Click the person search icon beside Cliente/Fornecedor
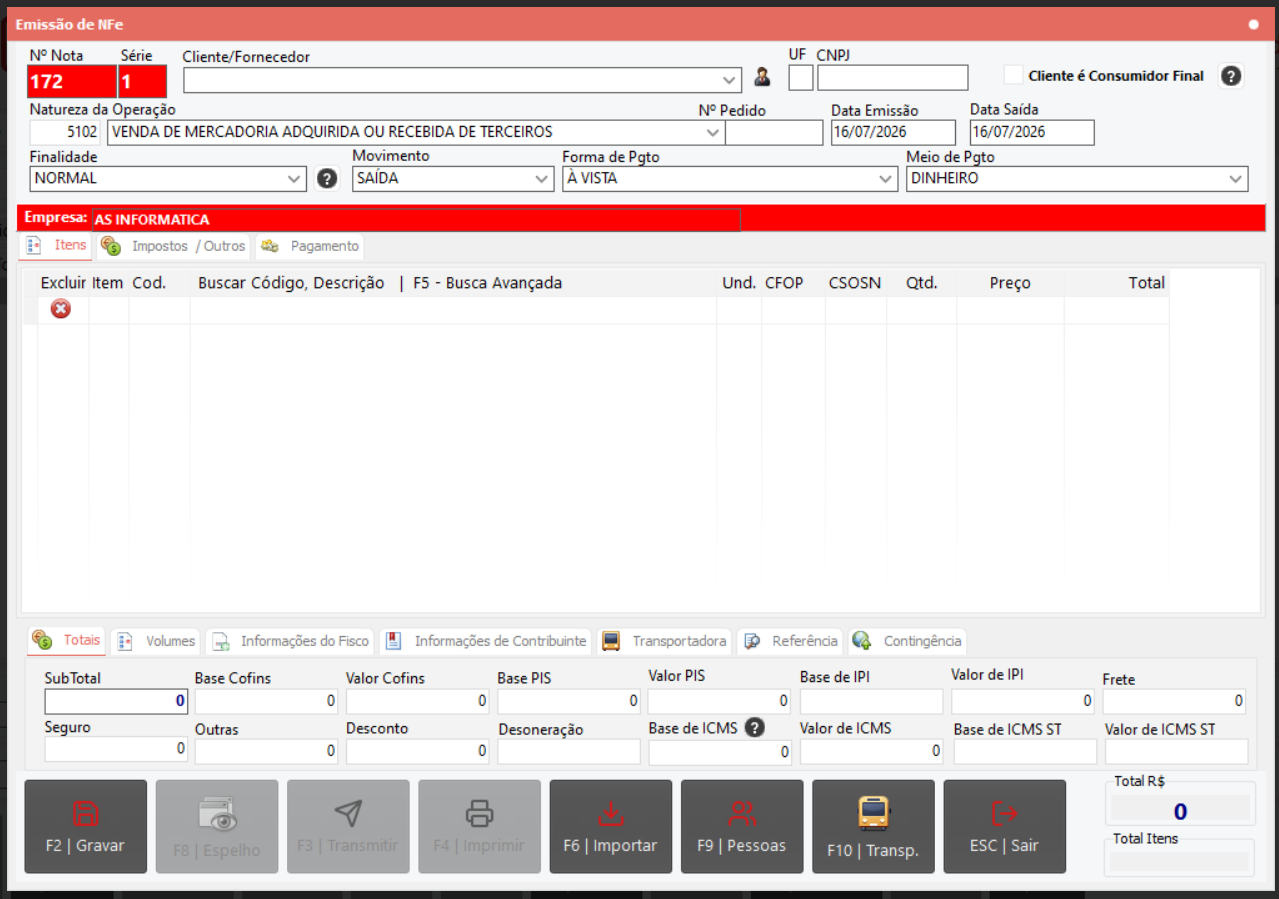The image size is (1279, 899). pos(762,77)
